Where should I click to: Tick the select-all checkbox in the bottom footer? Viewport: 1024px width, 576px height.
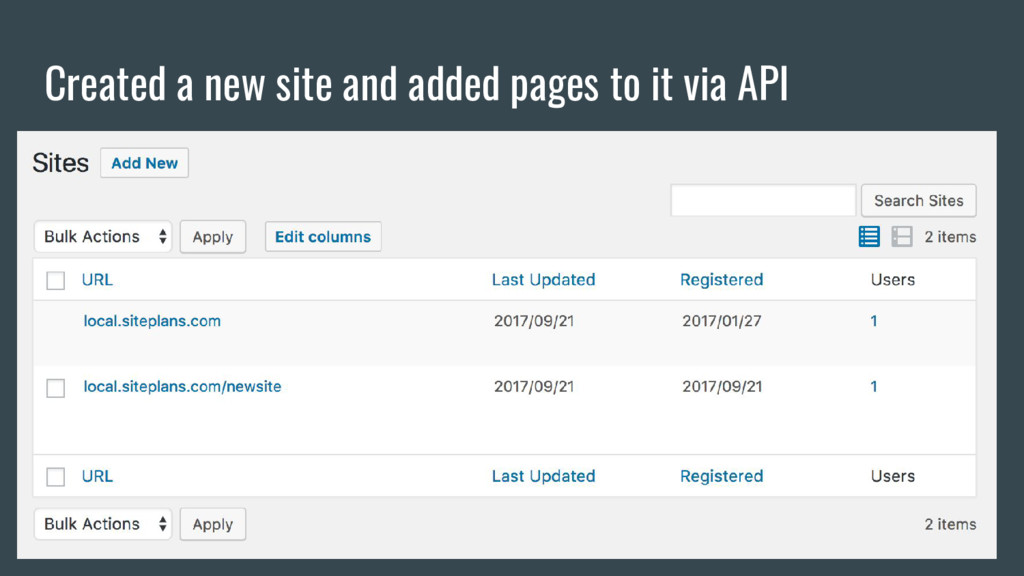[x=56, y=477]
